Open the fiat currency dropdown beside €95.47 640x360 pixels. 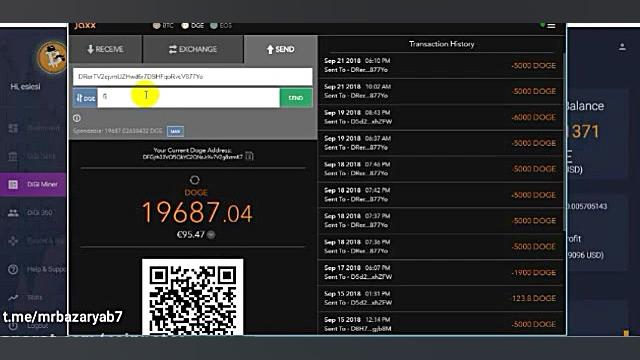(211, 235)
